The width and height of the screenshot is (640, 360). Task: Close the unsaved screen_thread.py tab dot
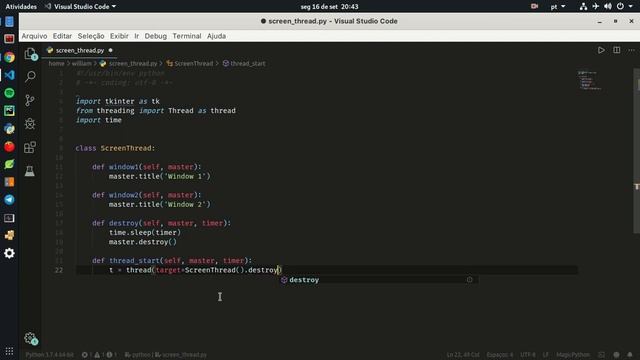click(111, 50)
